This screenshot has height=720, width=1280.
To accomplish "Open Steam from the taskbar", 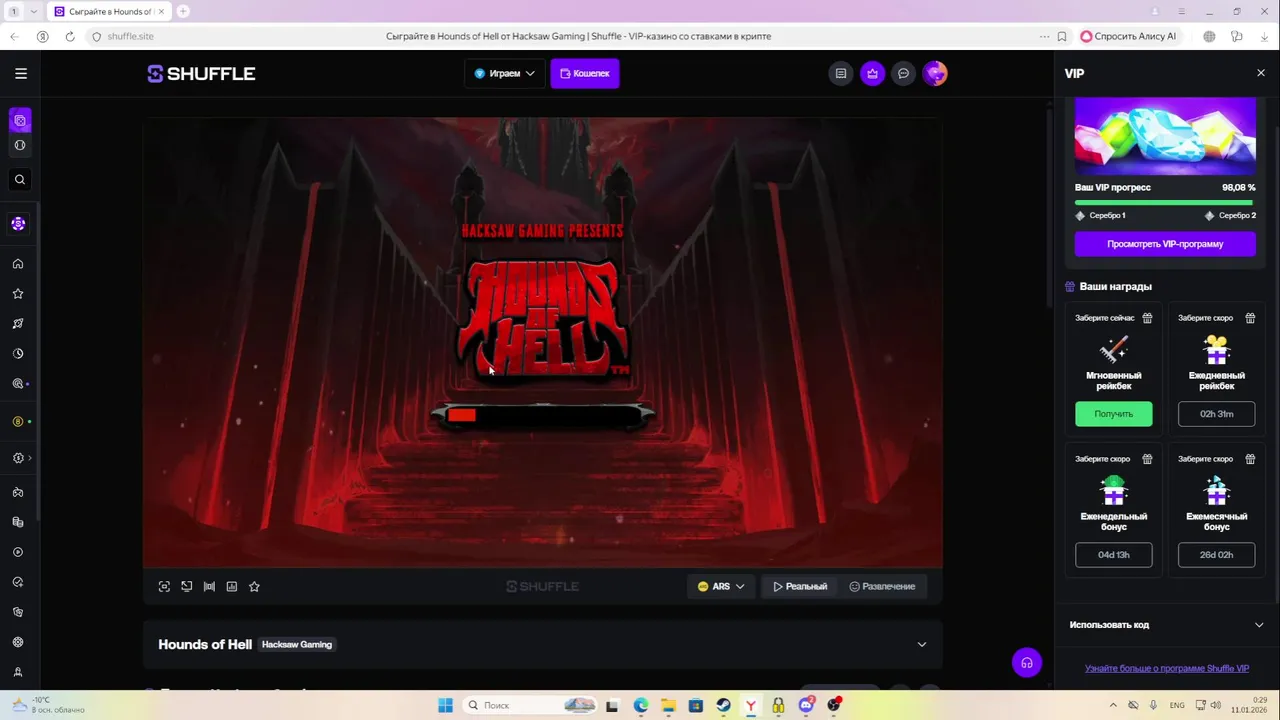I will point(723,705).
